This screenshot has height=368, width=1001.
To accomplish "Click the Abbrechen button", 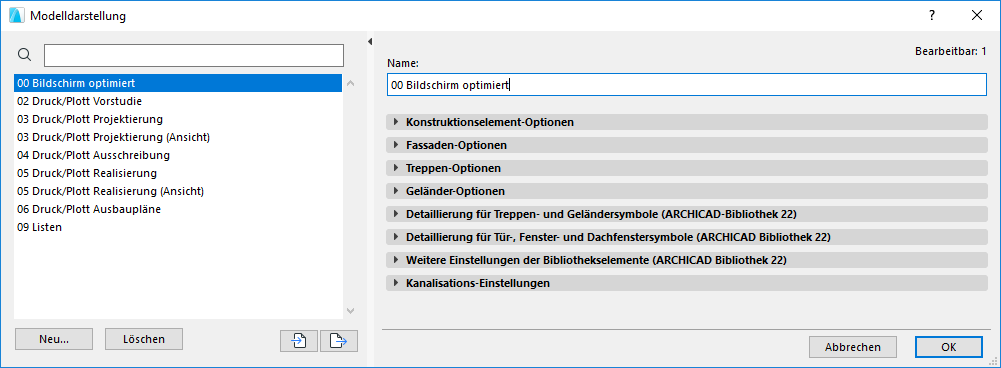I will (x=853, y=347).
